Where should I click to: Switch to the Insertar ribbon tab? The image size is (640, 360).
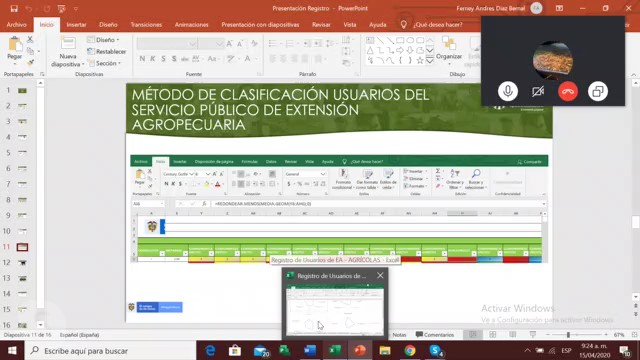point(76,24)
